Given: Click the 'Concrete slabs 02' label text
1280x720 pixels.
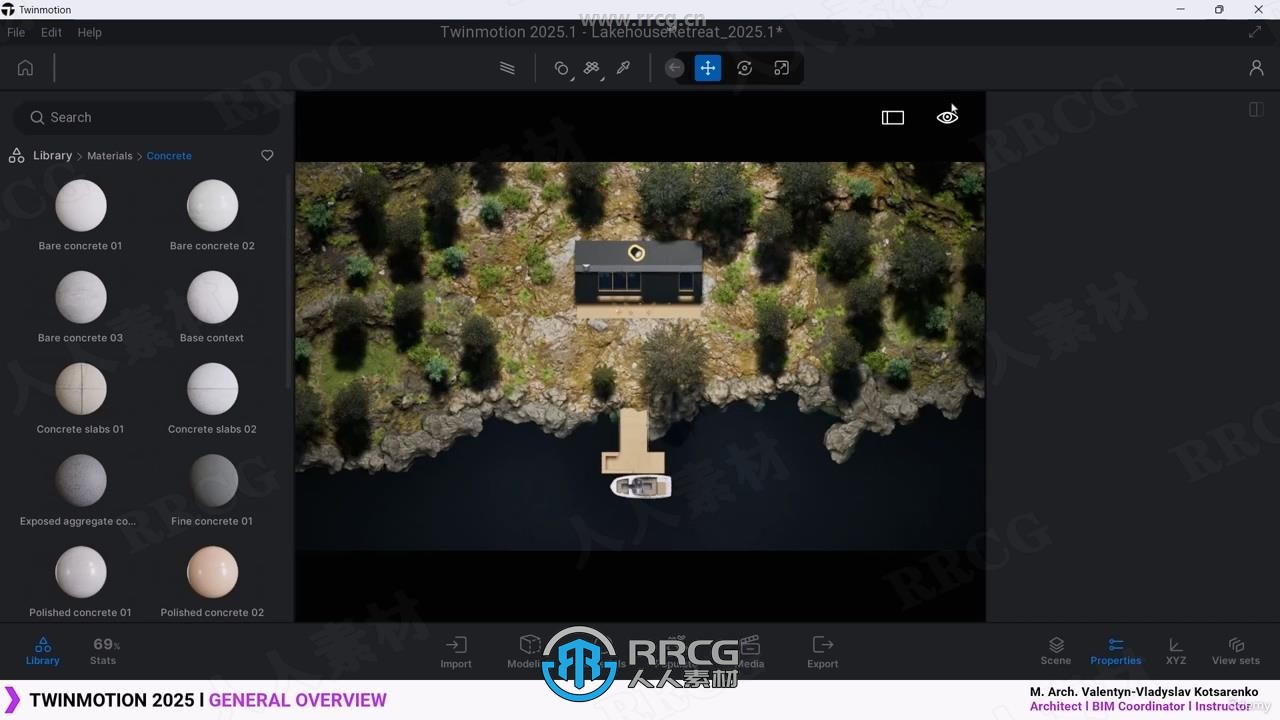Looking at the screenshot, I should [x=212, y=429].
